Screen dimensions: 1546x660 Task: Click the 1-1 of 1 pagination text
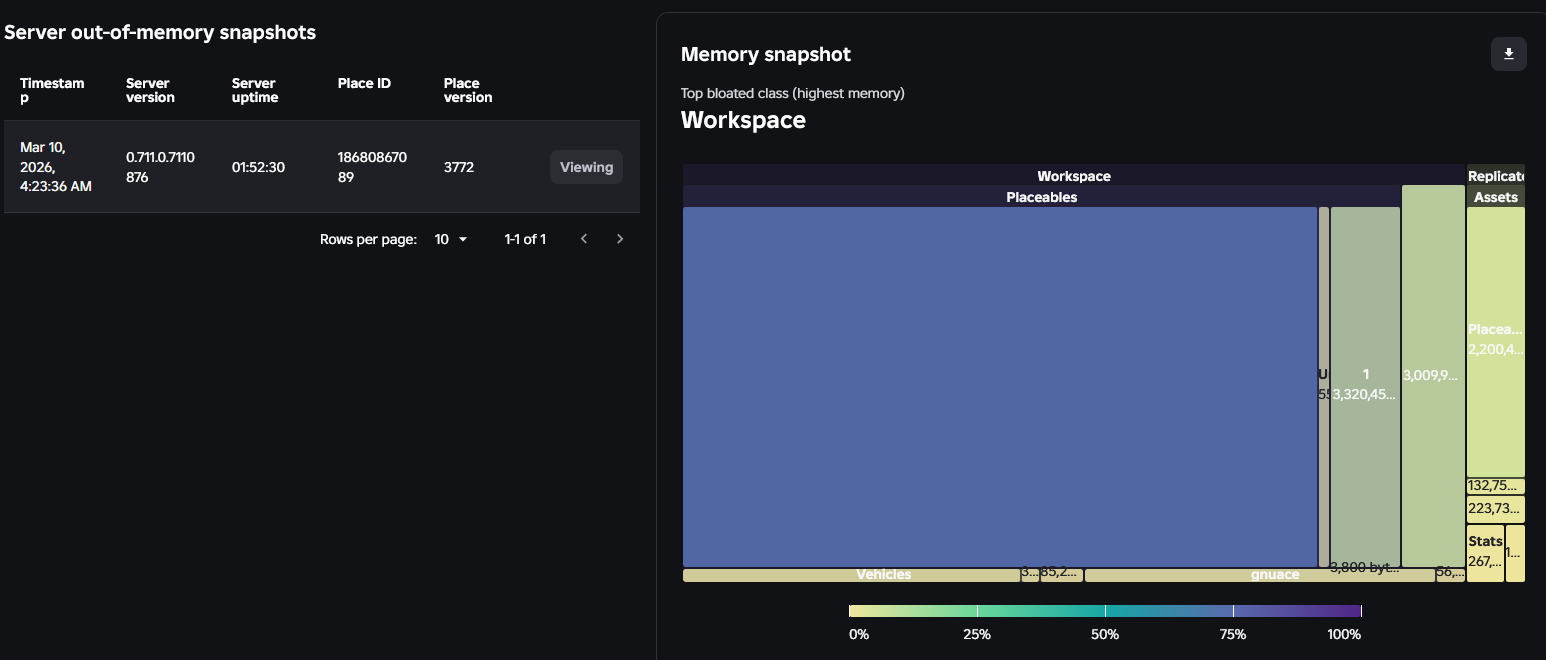click(525, 239)
